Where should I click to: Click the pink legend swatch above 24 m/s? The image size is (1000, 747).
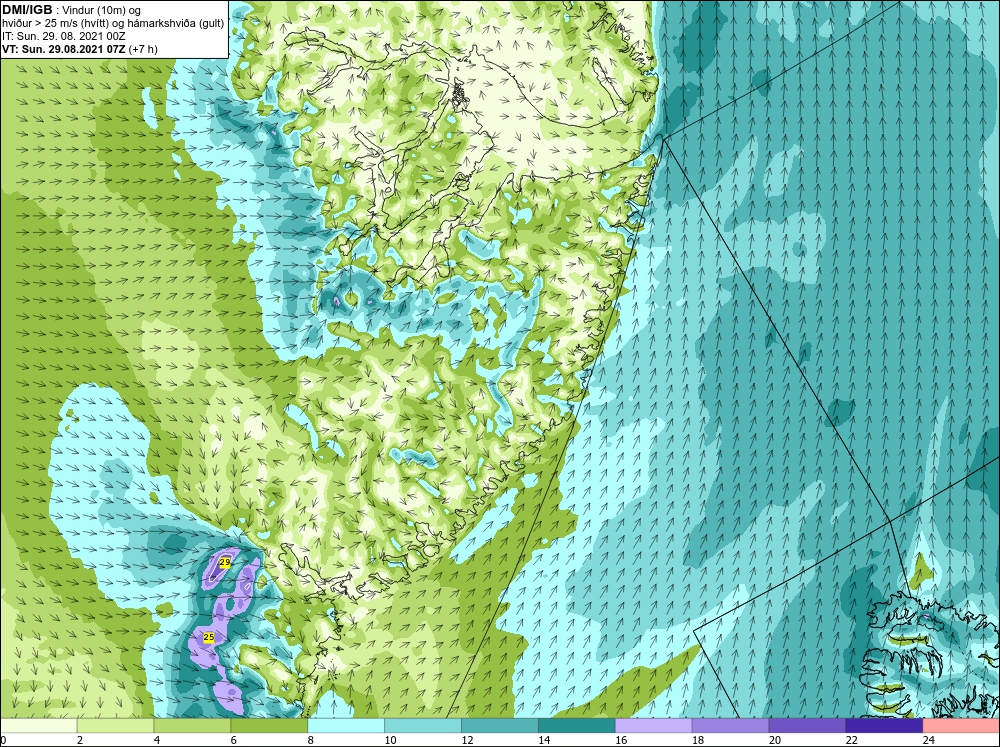click(x=961, y=726)
